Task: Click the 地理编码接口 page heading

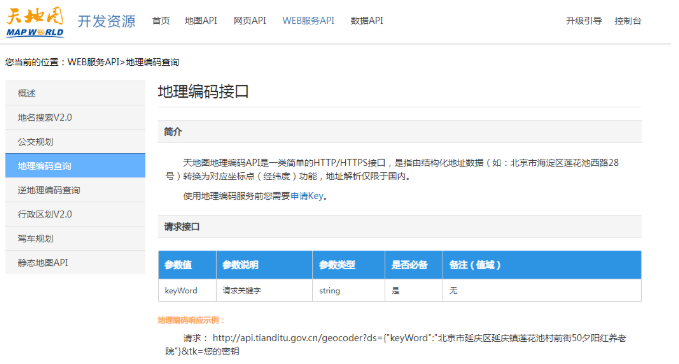Action: (x=204, y=92)
